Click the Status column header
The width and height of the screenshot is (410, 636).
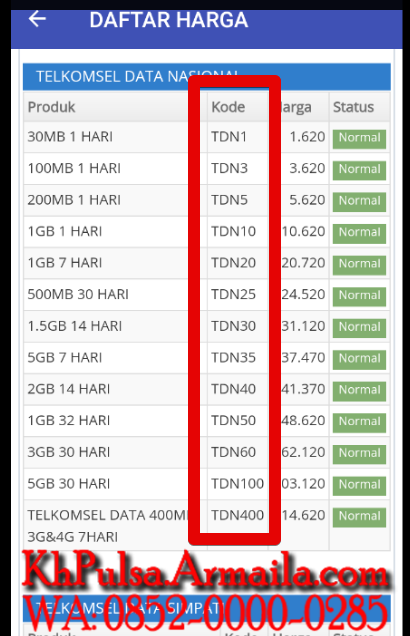coord(353,107)
